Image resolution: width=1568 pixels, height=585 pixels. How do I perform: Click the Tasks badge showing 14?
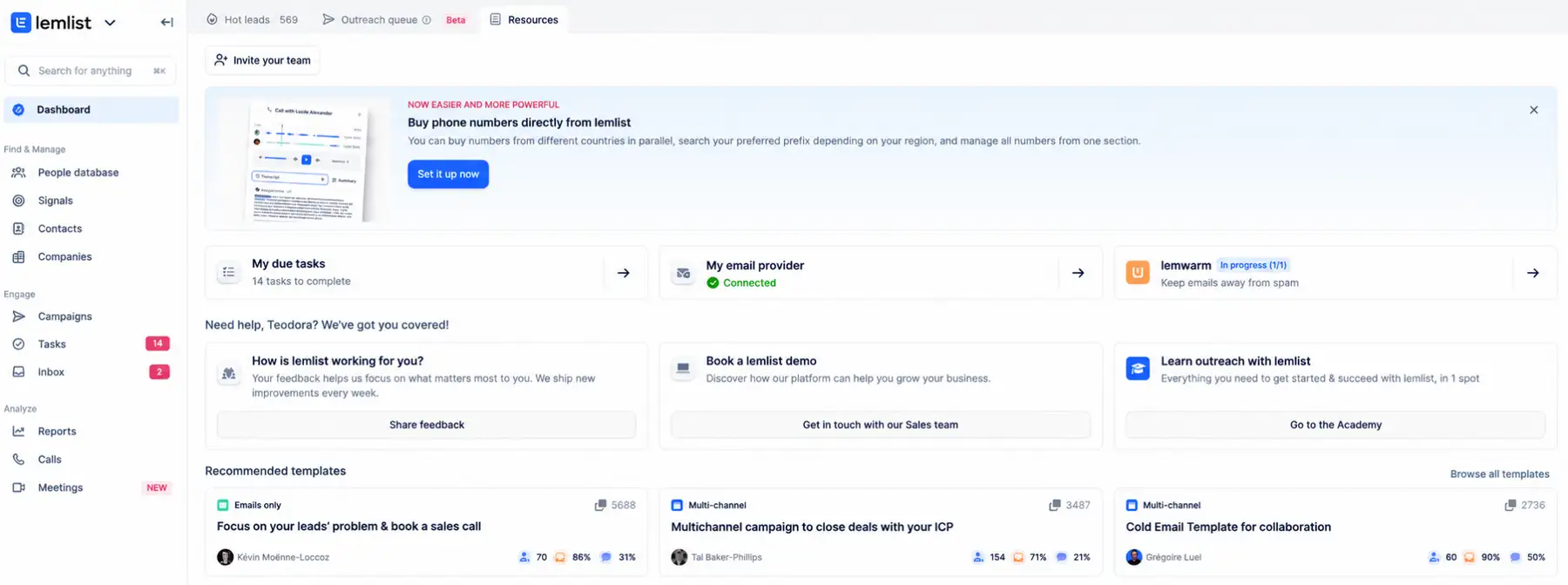158,344
